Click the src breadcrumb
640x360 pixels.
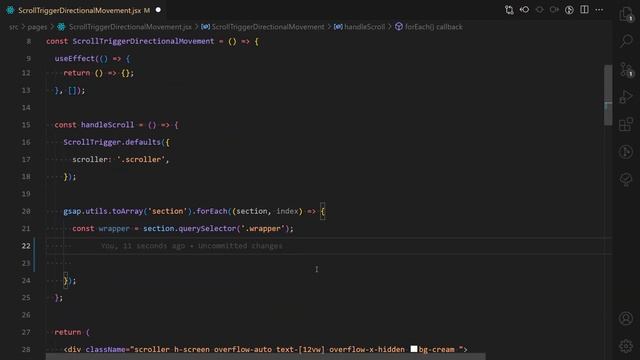pyautogui.click(x=13, y=27)
